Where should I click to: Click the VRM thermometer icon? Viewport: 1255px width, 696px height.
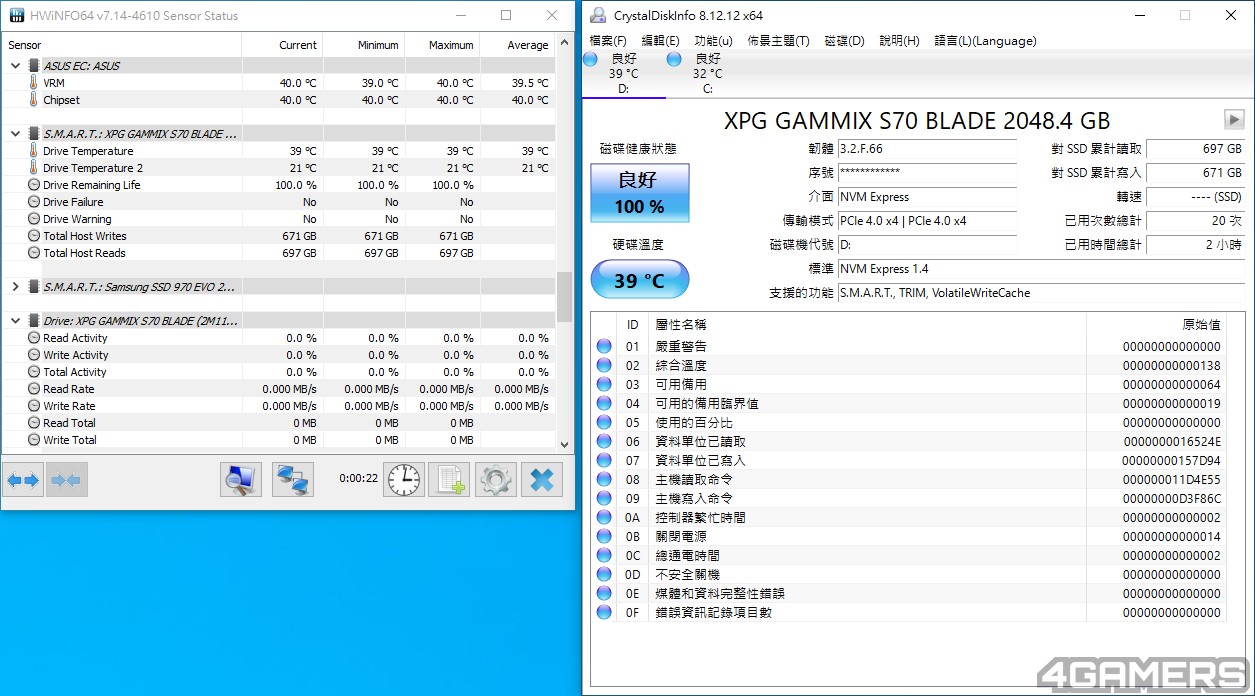coord(34,83)
